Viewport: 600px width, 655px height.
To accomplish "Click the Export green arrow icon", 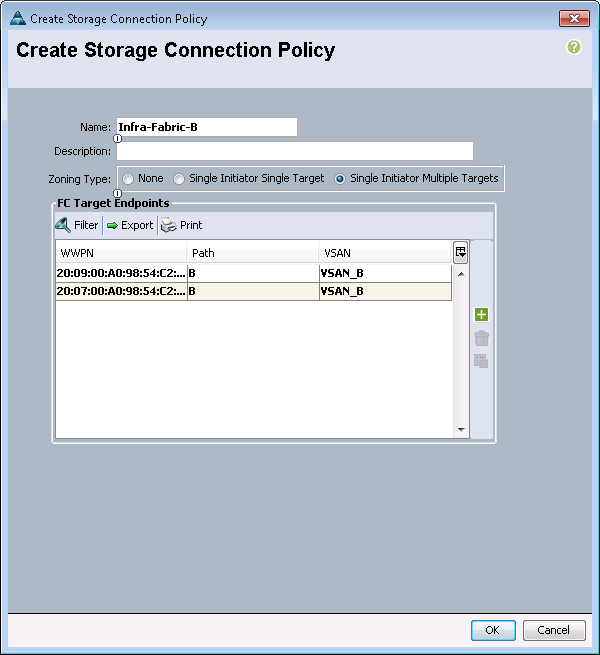I will click(x=112, y=226).
